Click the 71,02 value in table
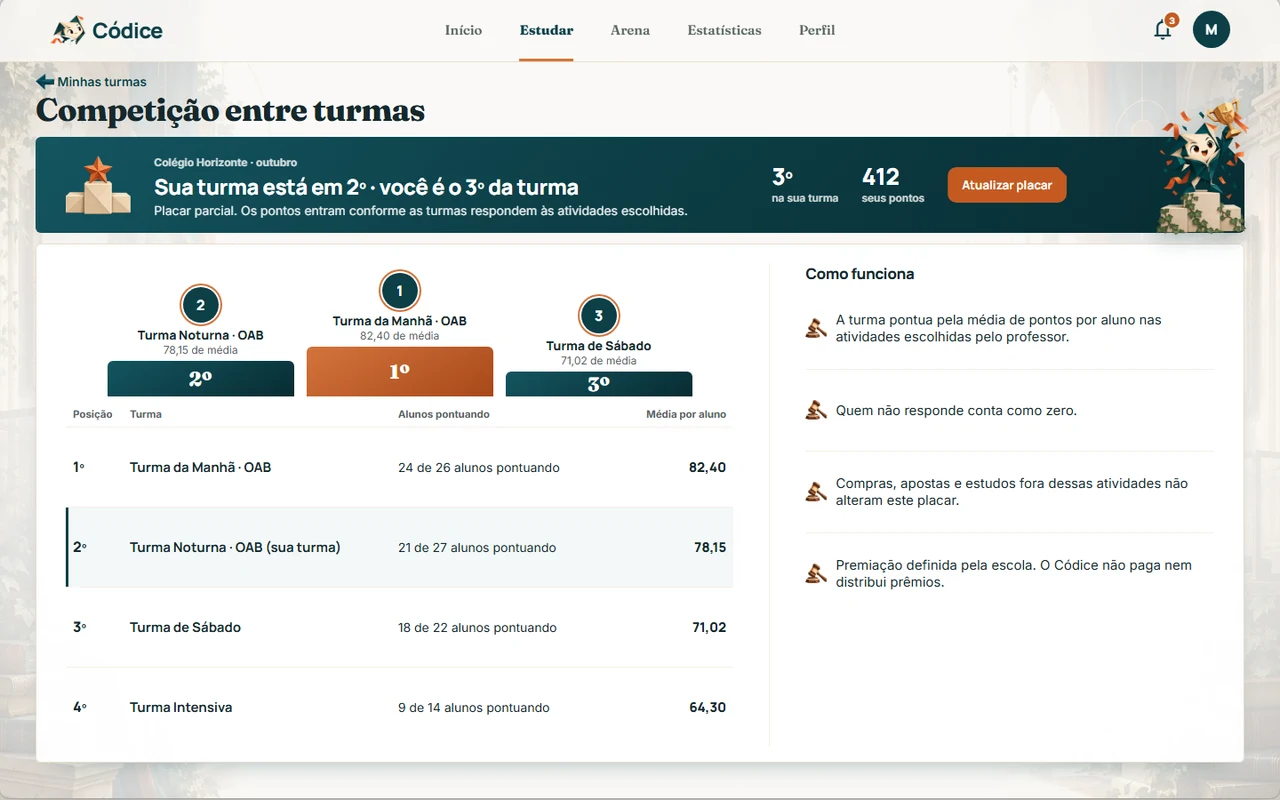The image size is (1280, 800). click(708, 627)
